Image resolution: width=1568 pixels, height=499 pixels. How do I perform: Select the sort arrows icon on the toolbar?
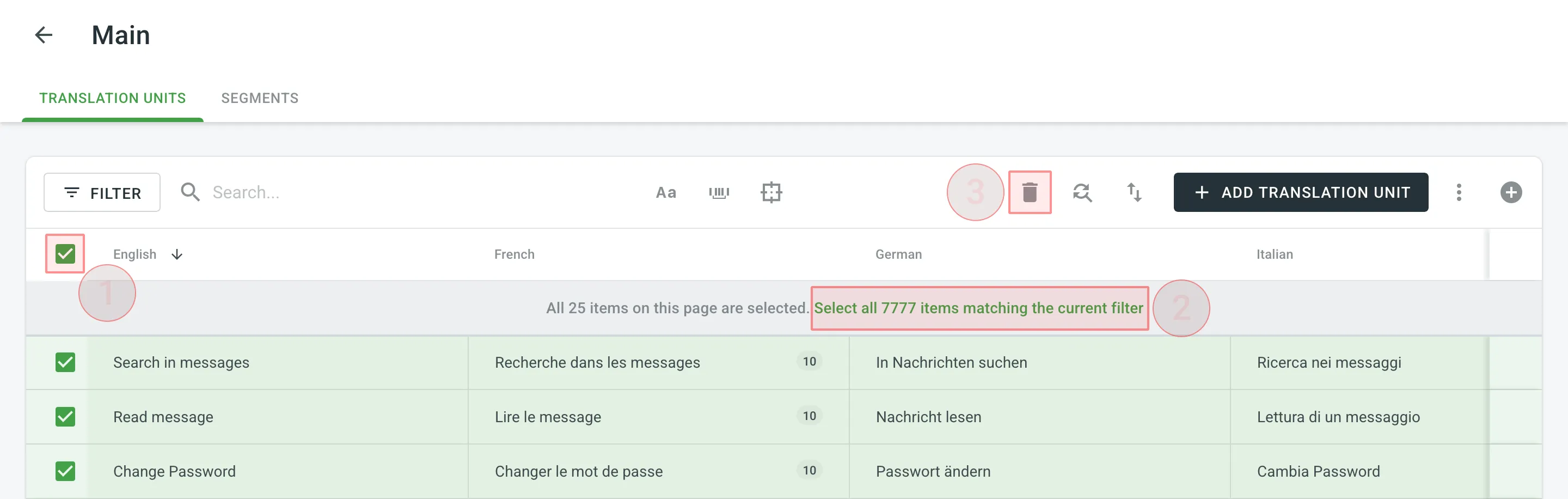pos(1134,192)
